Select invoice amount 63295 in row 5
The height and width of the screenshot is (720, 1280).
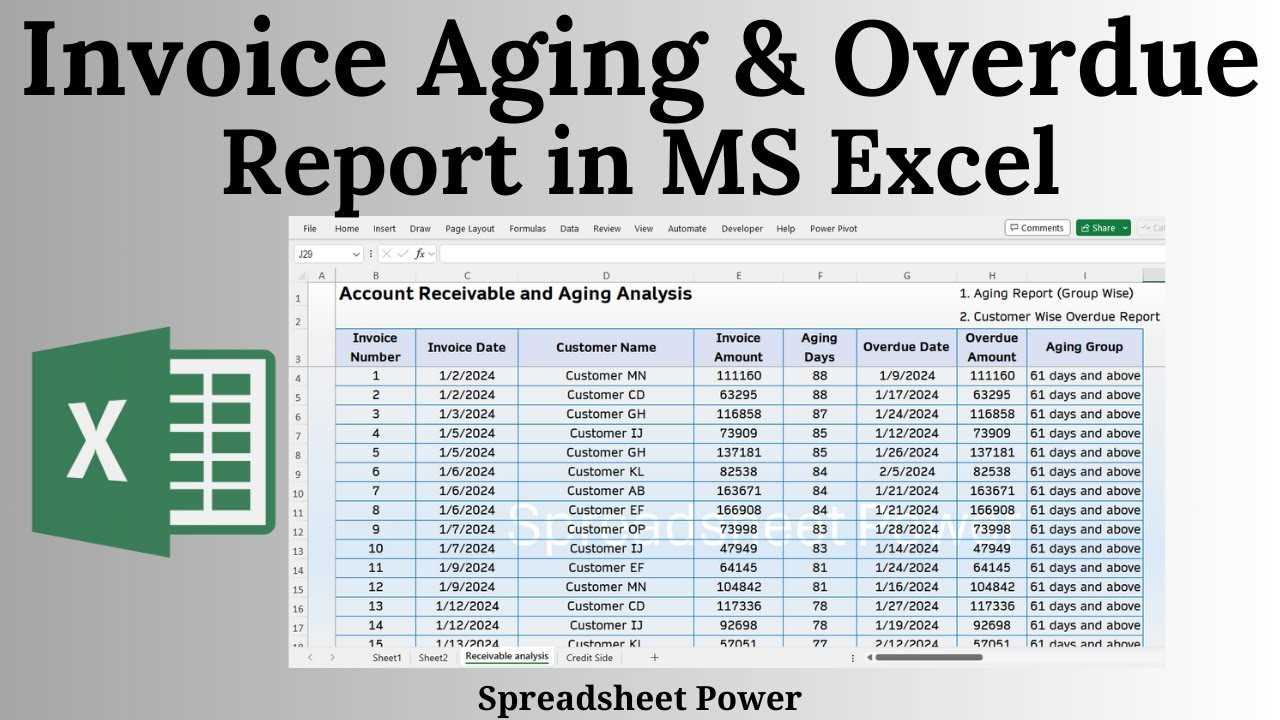pos(738,395)
